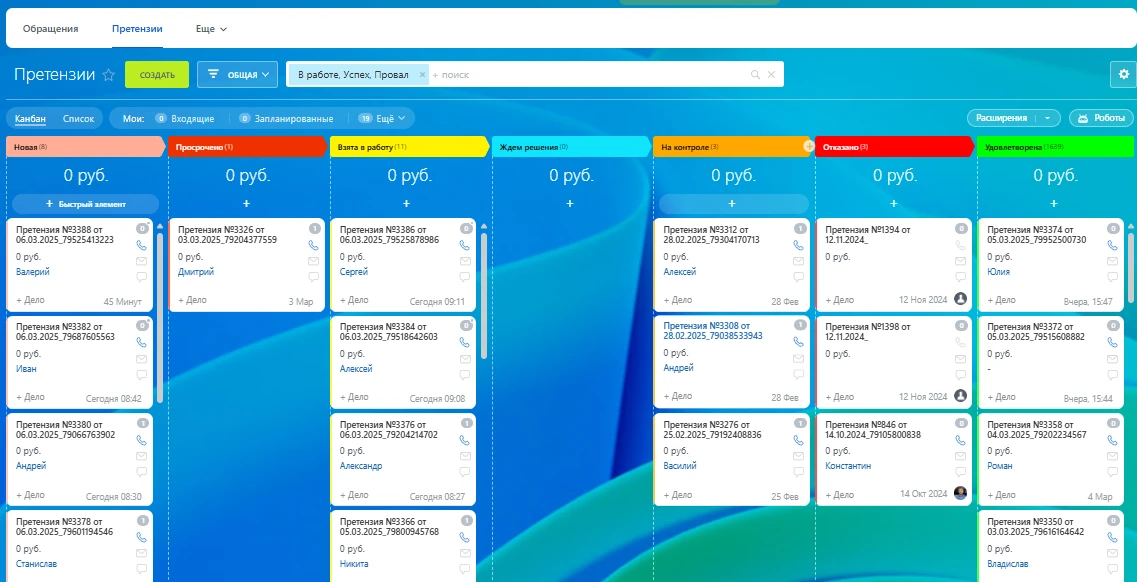Switch to the Список view

78,118
